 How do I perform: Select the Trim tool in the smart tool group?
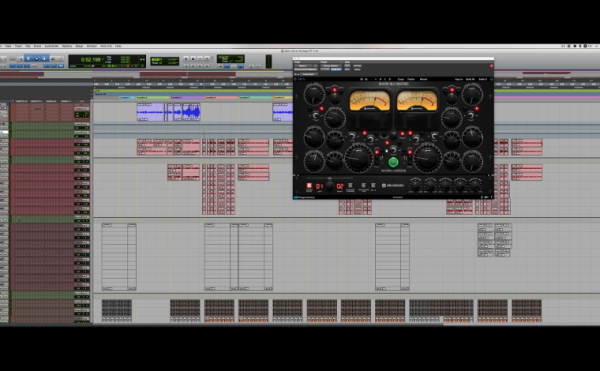(28, 59)
